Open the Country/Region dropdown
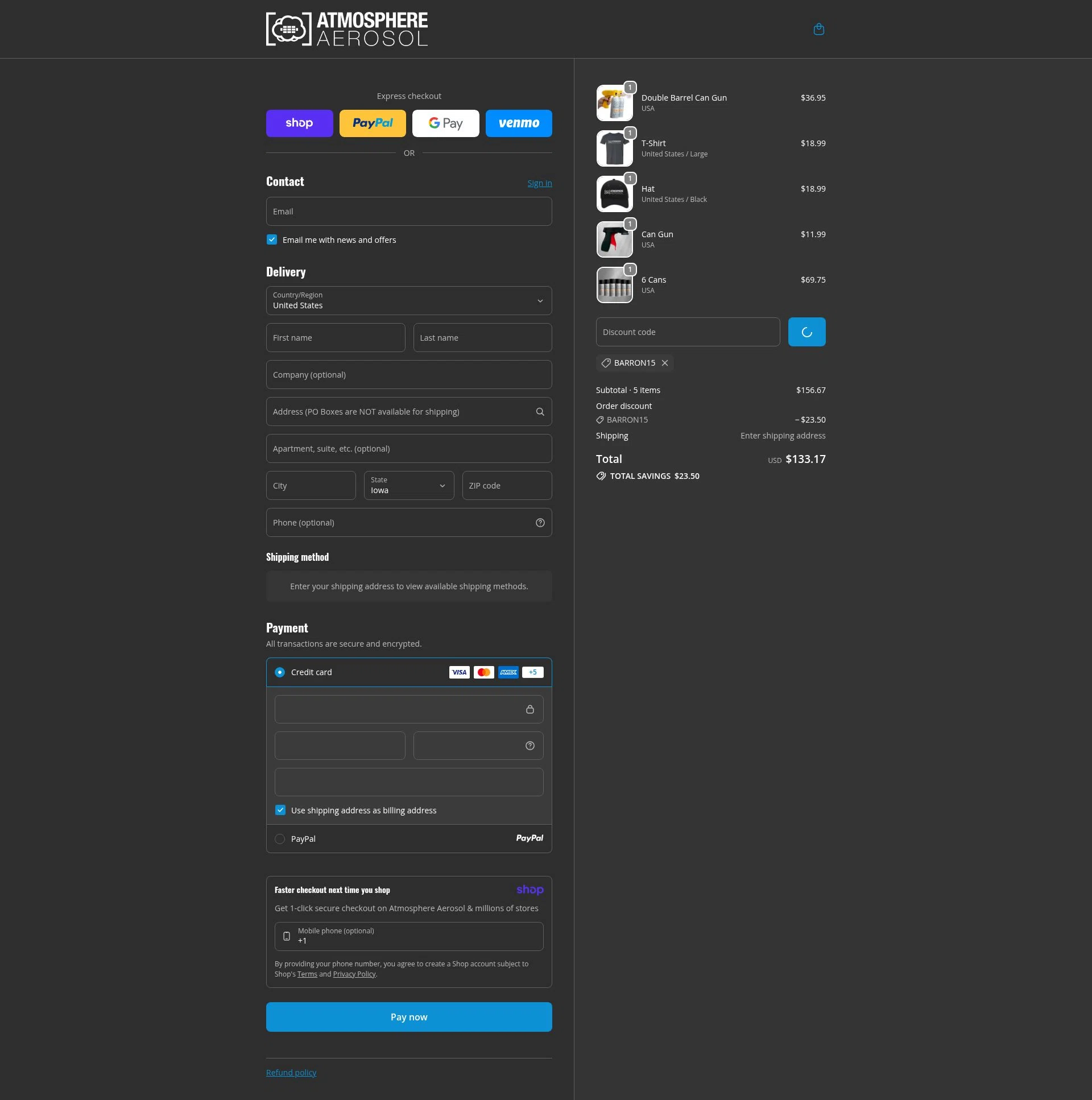The width and height of the screenshot is (1092, 1100). tap(408, 301)
